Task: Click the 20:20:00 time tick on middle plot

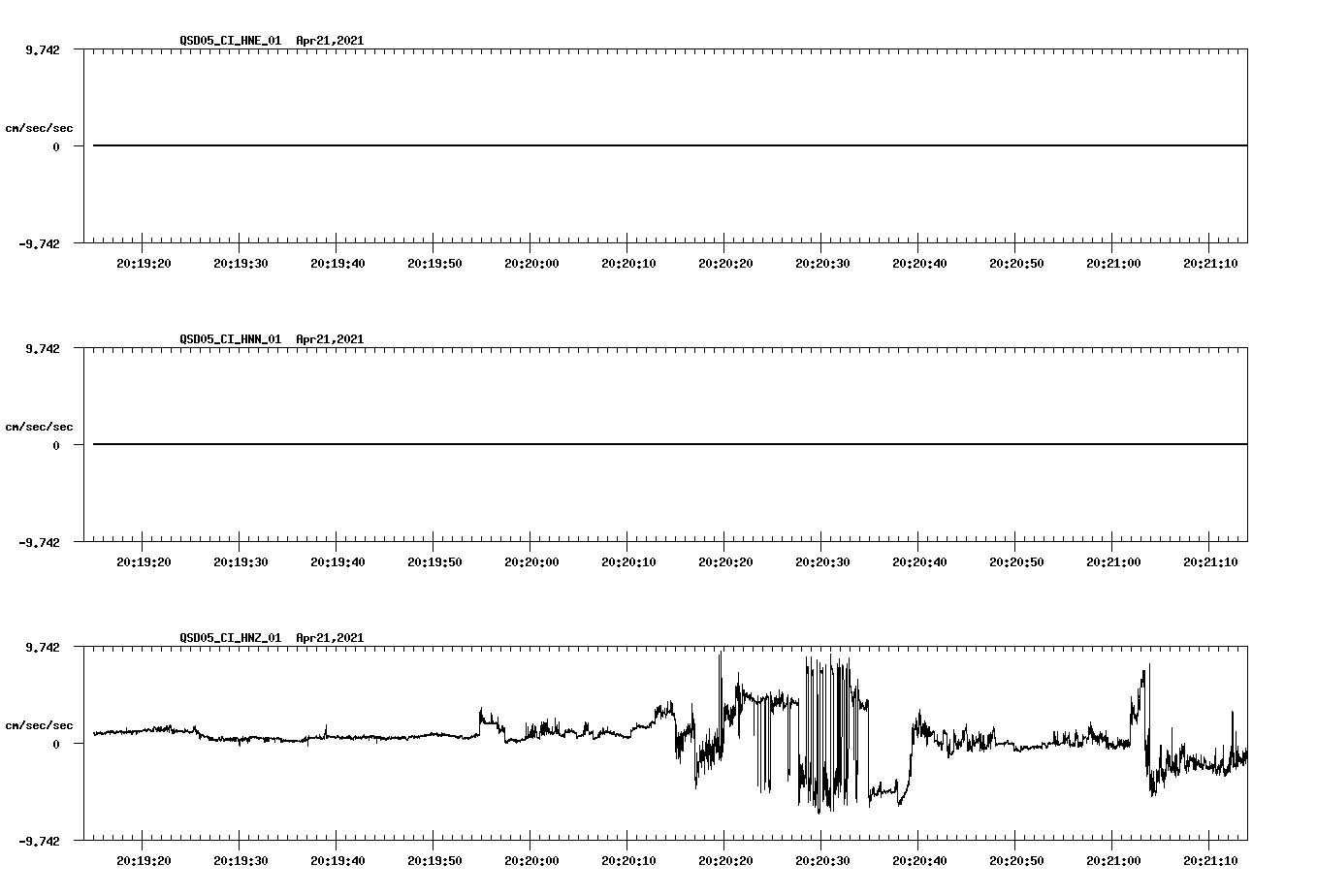Action: 531,560
